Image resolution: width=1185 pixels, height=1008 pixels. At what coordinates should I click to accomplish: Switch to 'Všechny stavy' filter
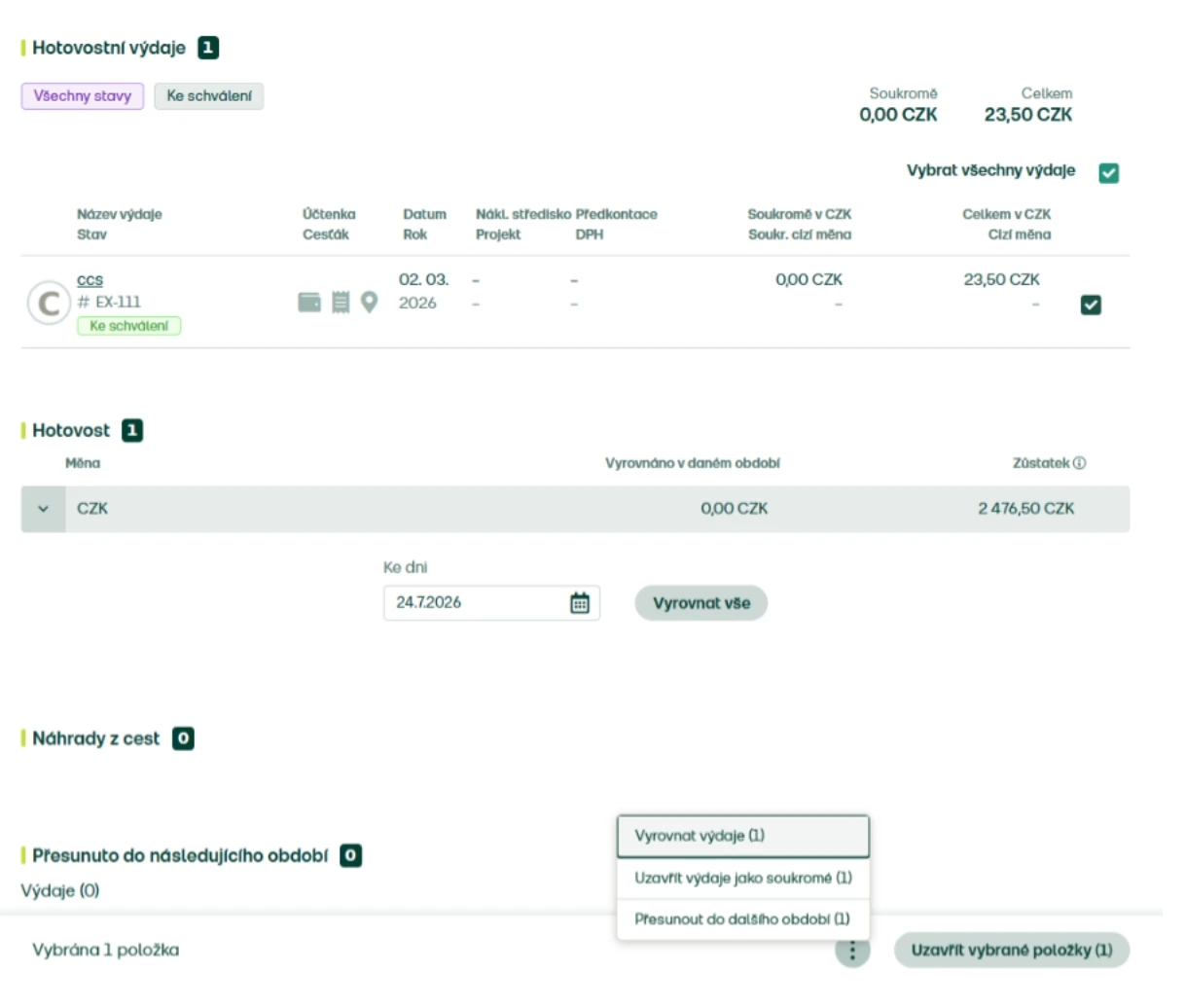pos(83,96)
